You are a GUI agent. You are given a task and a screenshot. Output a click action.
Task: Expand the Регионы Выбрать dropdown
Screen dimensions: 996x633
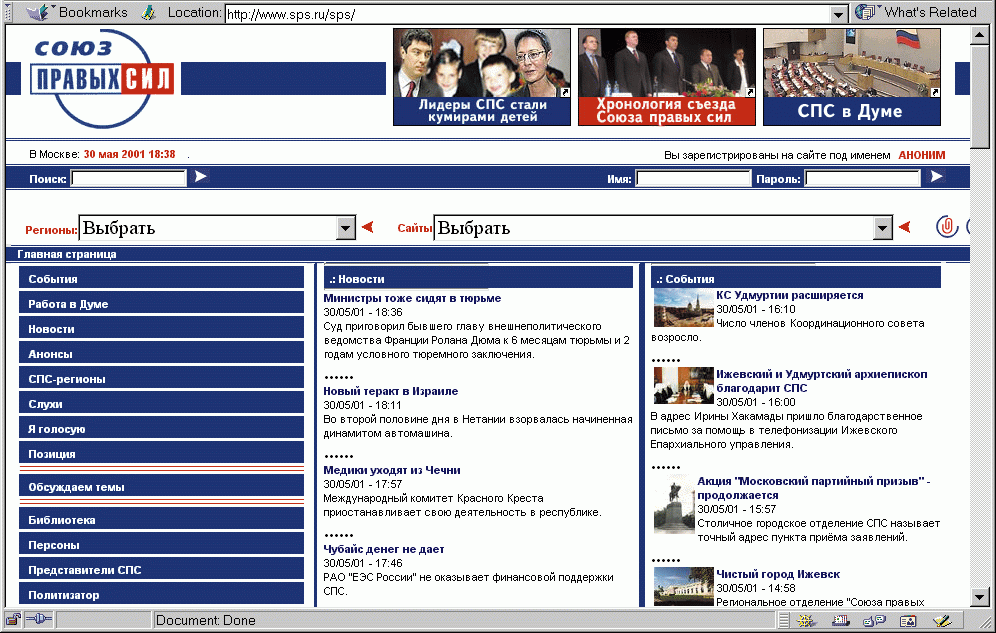(346, 228)
